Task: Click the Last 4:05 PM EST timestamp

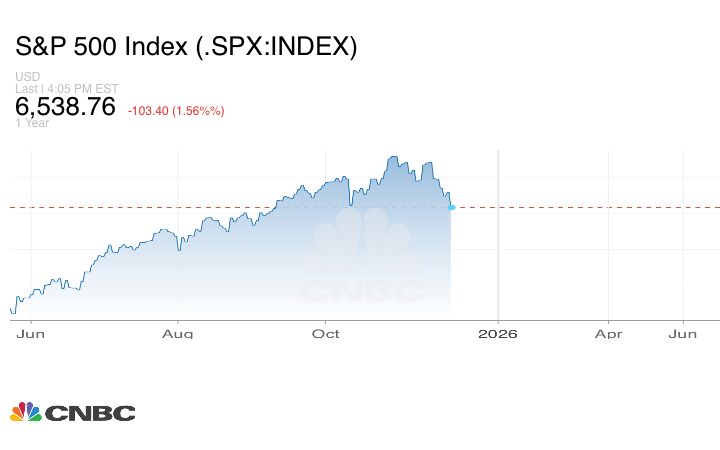Action: pyautogui.click(x=66, y=88)
